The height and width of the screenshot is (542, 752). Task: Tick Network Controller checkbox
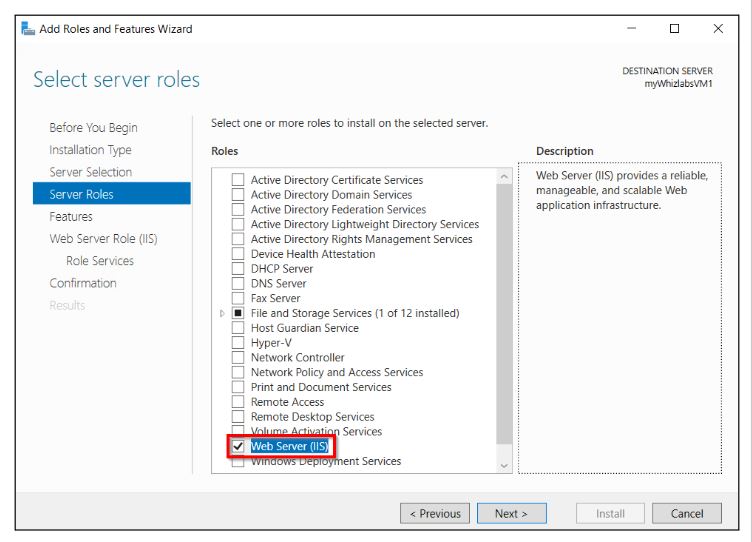tap(238, 358)
